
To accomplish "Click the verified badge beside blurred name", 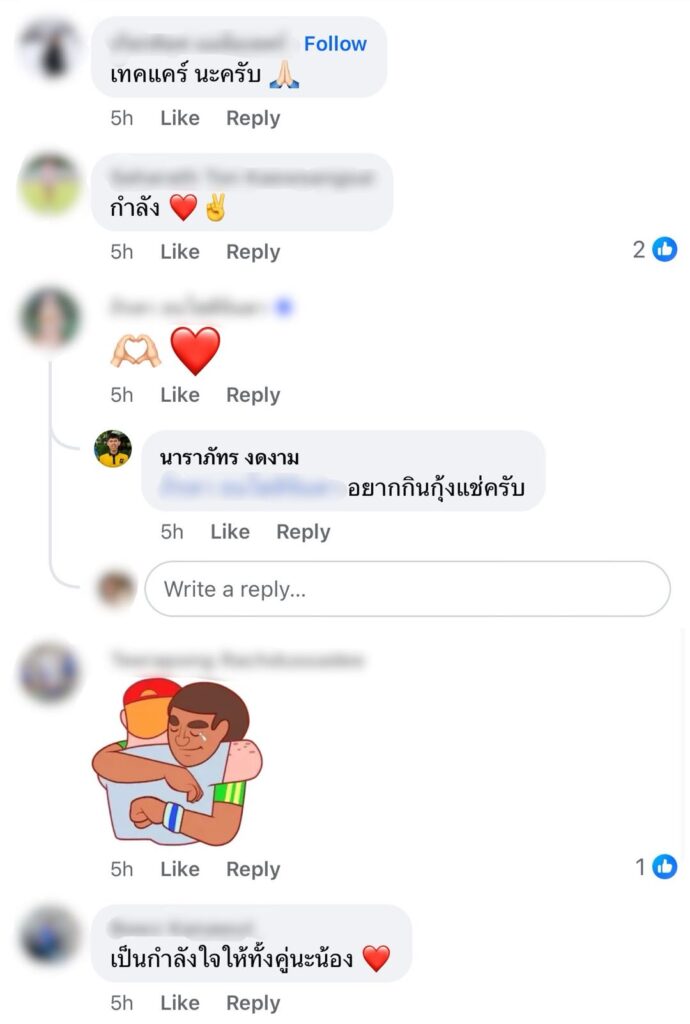I will tap(284, 307).
